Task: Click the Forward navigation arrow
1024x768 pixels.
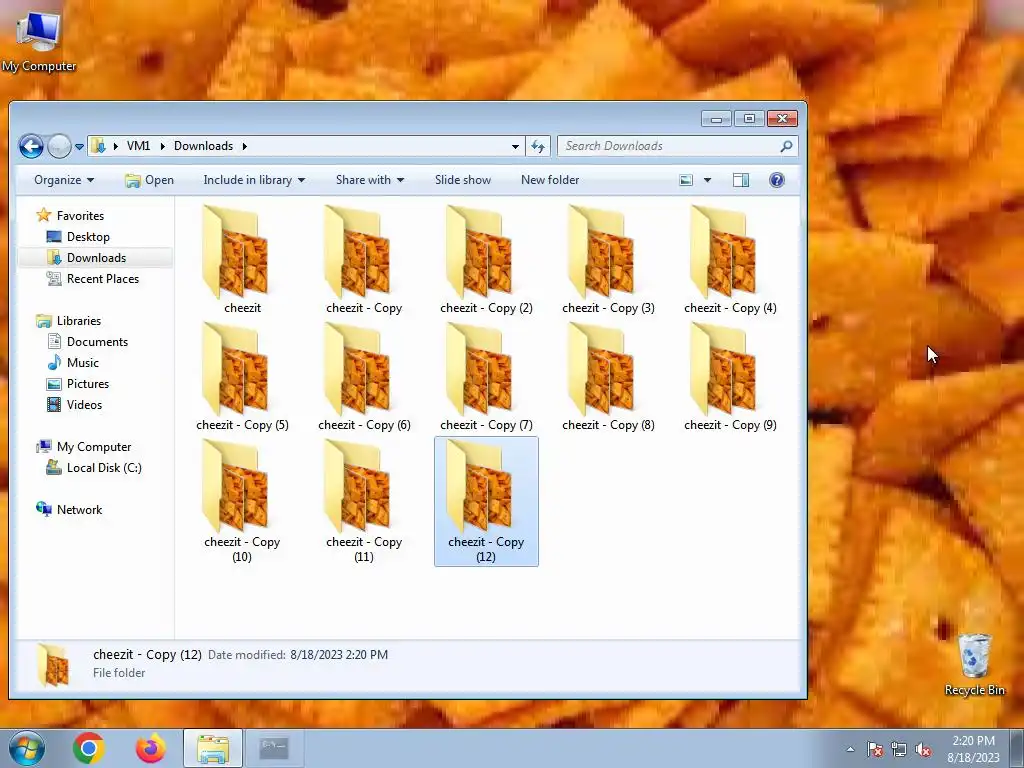Action: 59,146
